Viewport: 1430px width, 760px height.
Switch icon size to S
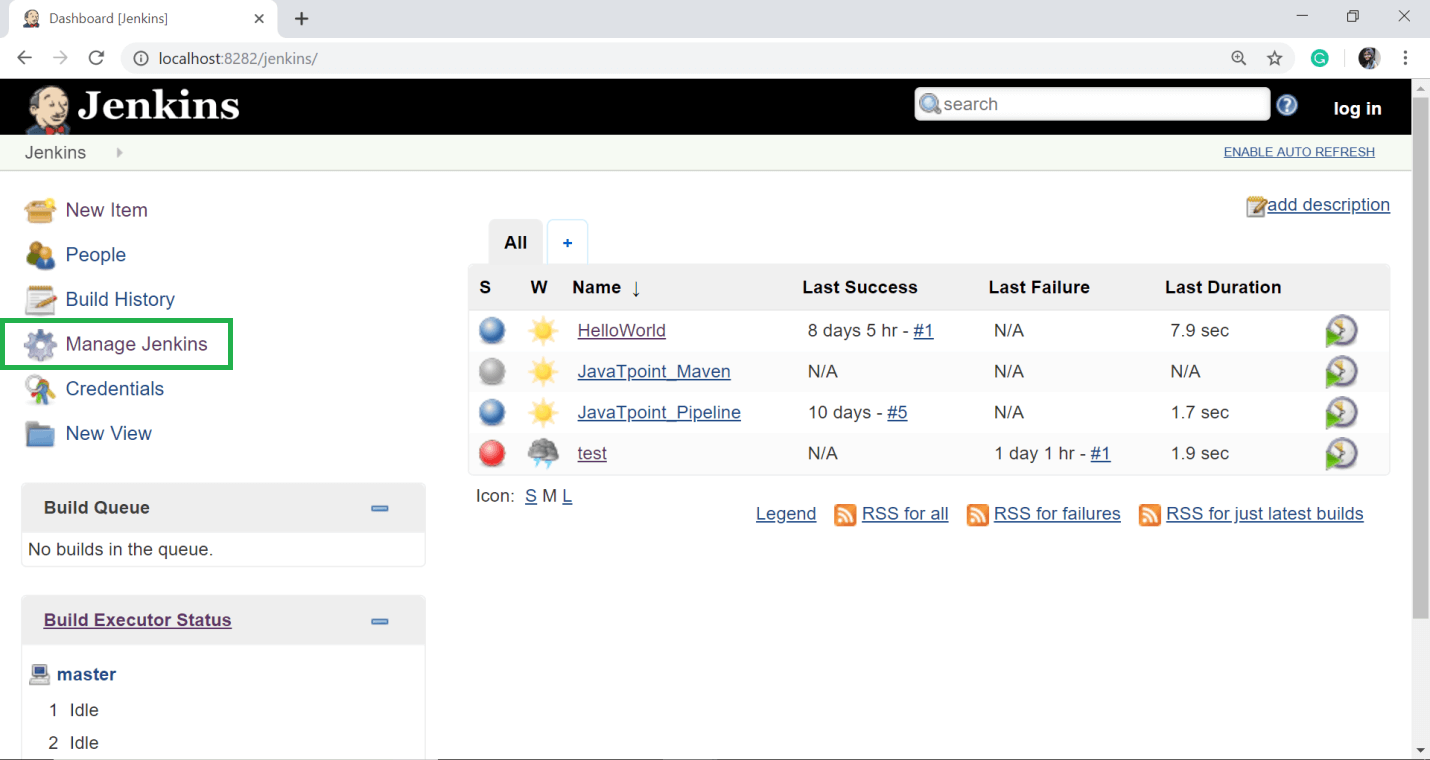pos(531,496)
